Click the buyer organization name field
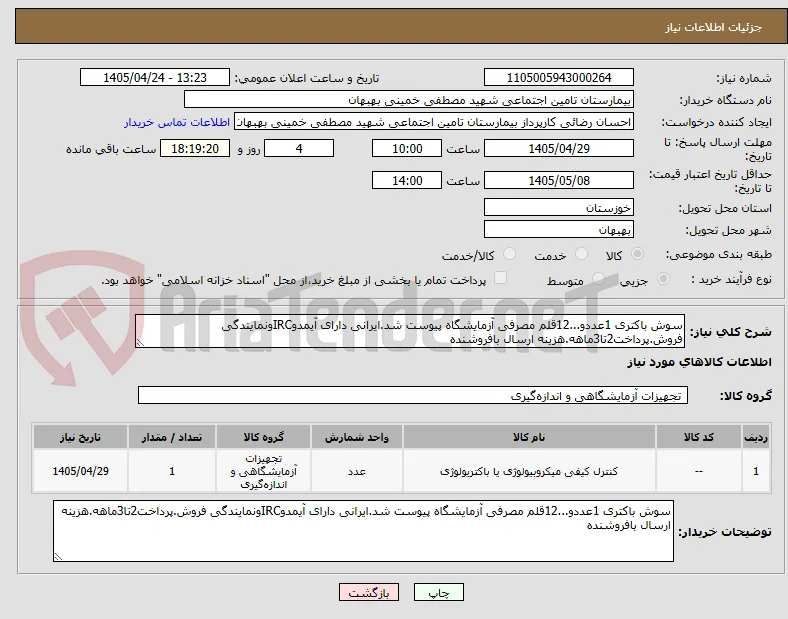The height and width of the screenshot is (619, 788). [409, 99]
